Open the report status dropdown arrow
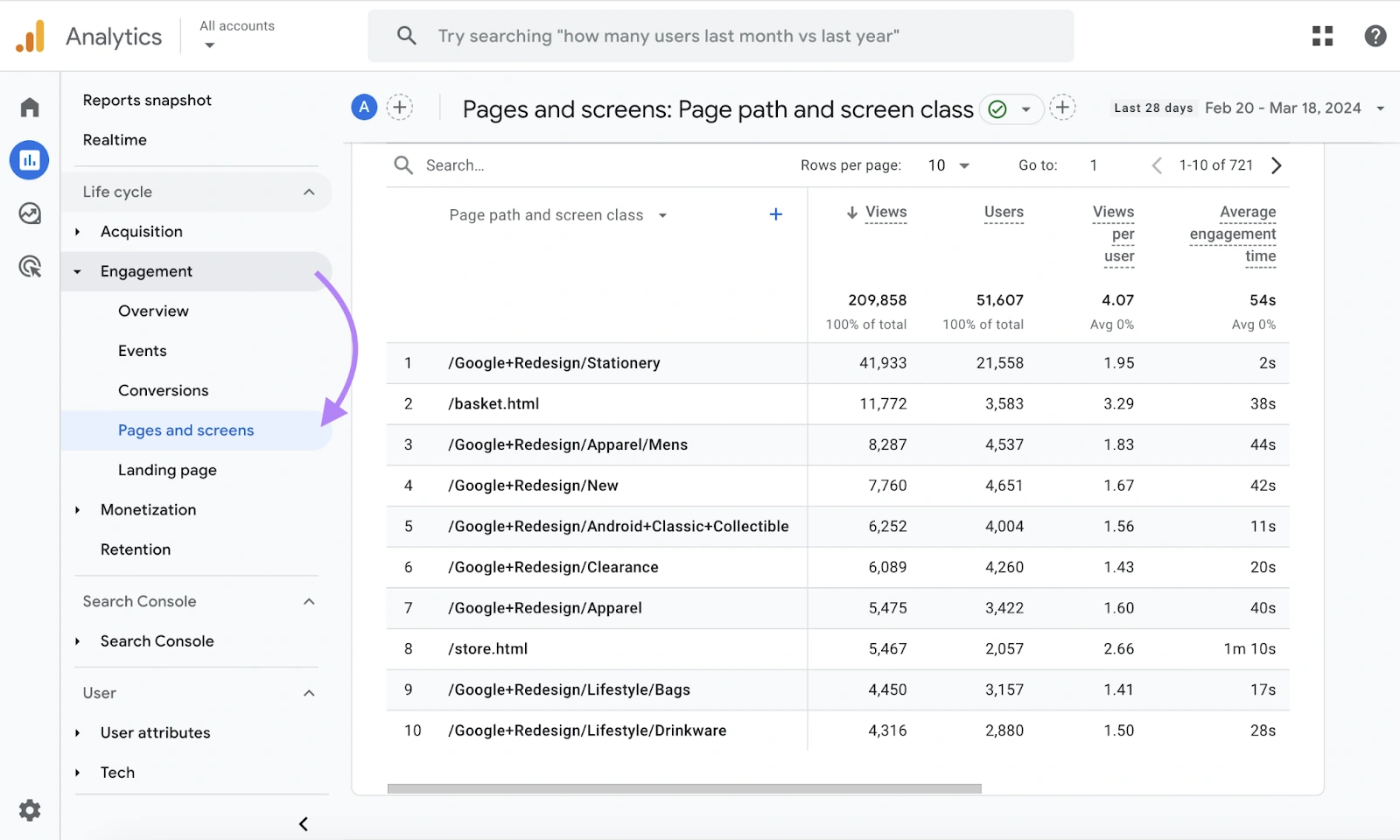 (1026, 109)
